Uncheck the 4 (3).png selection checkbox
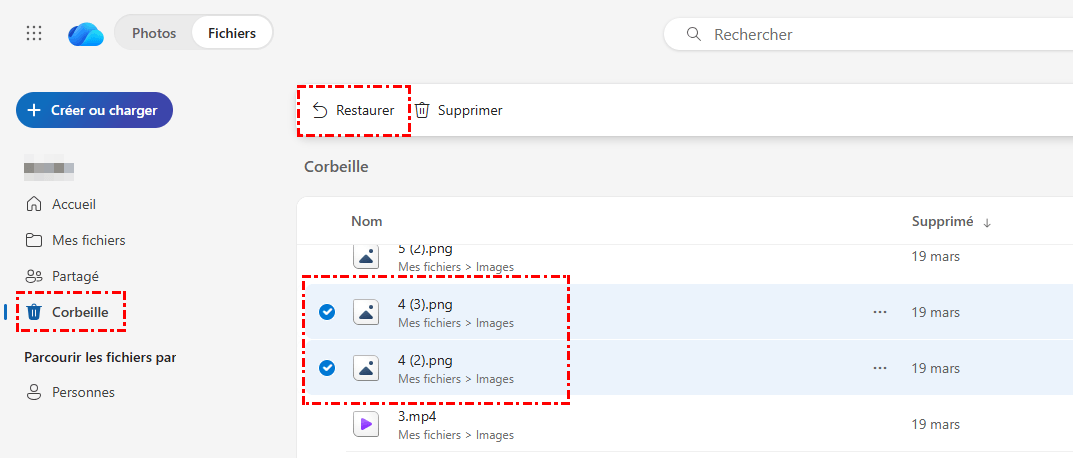The image size is (1073, 458). click(x=326, y=312)
